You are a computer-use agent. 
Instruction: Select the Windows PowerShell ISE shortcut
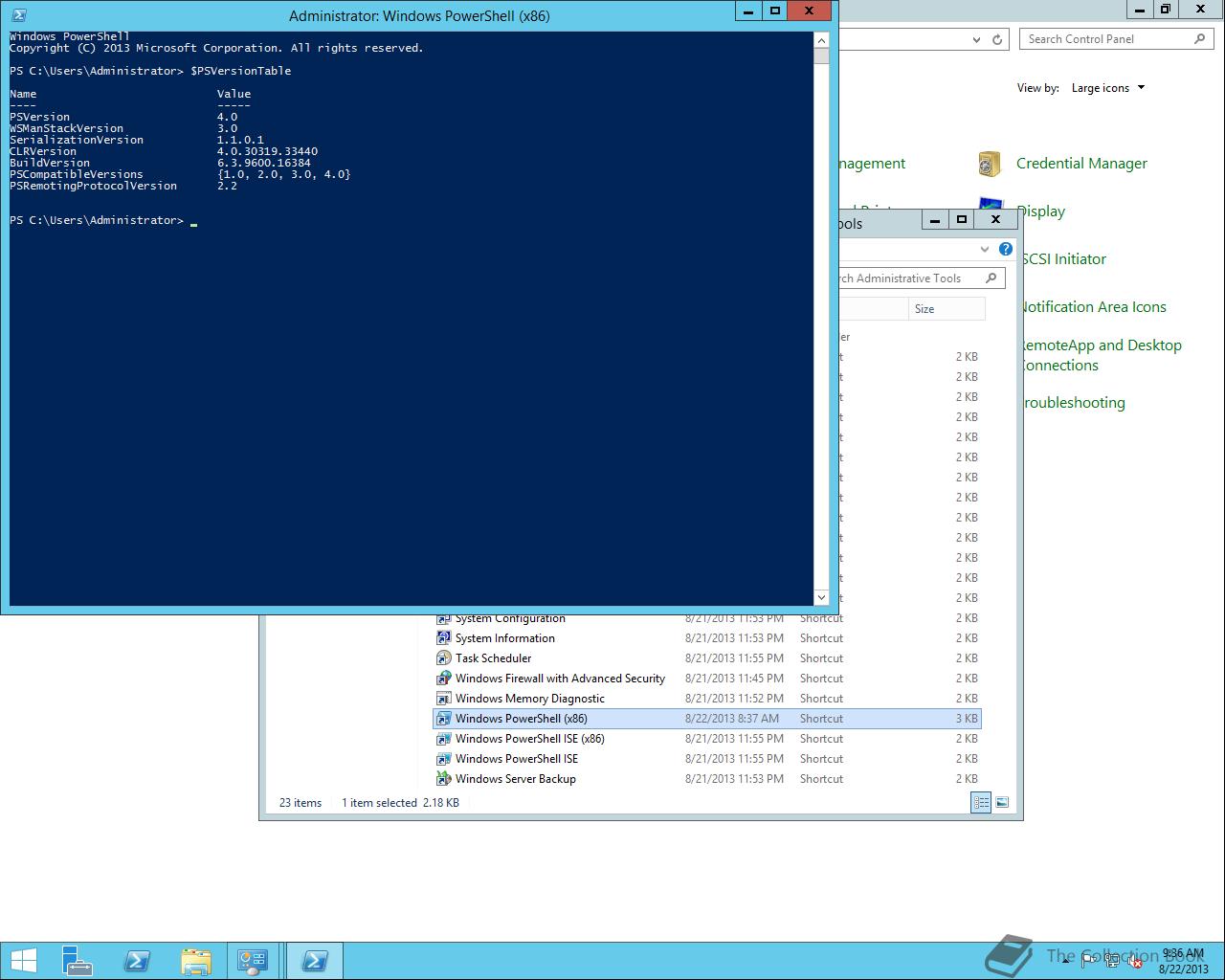pos(517,758)
